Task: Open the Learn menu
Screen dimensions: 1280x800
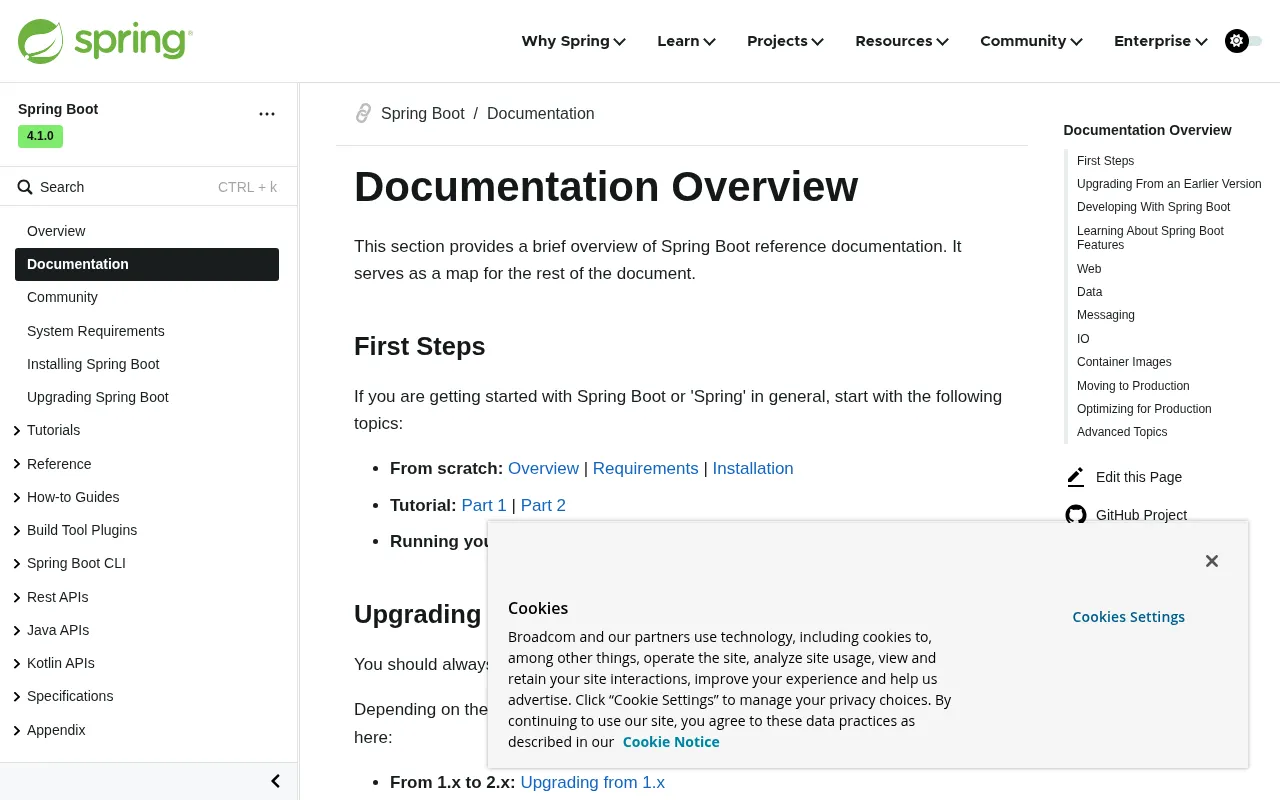Action: [686, 41]
